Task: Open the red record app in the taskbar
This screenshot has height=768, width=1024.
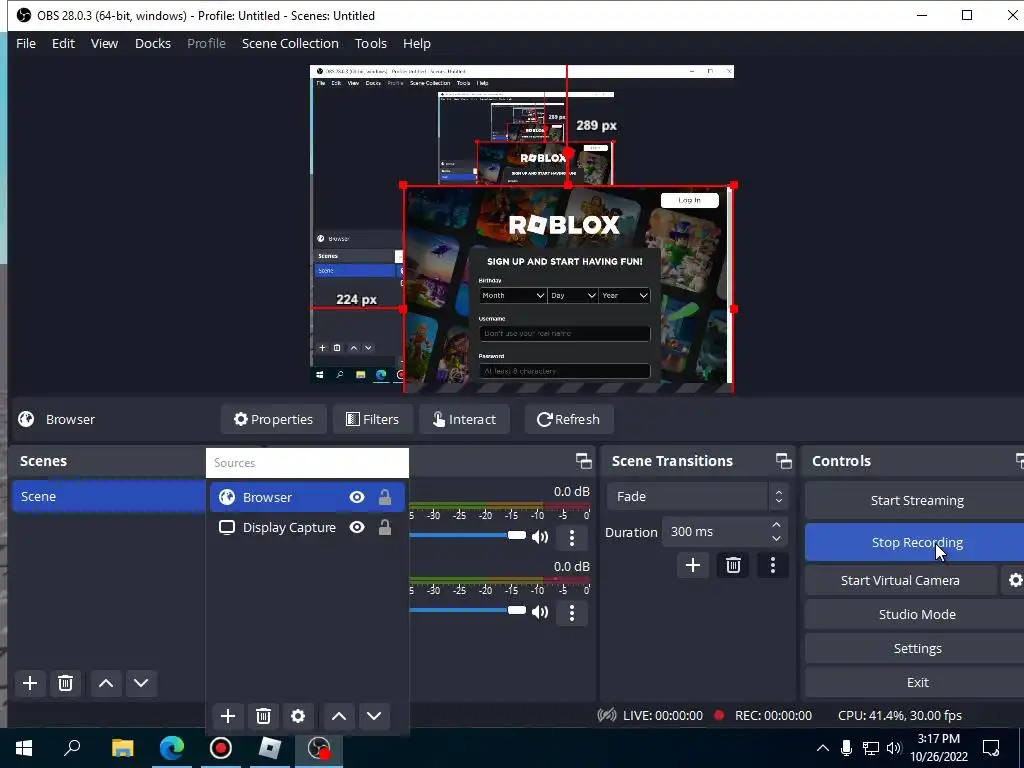Action: 221,748
